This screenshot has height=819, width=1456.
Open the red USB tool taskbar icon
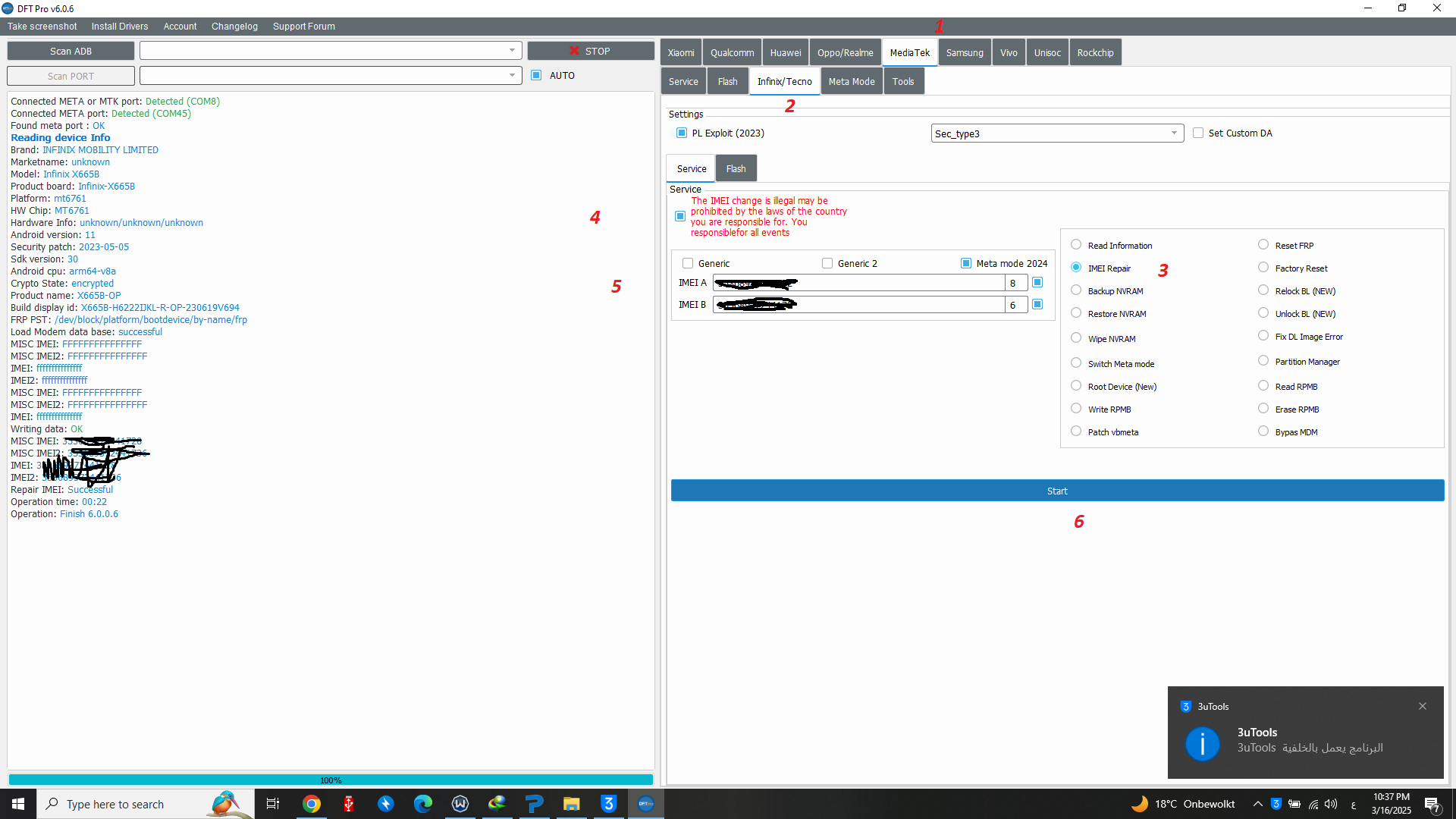348,804
